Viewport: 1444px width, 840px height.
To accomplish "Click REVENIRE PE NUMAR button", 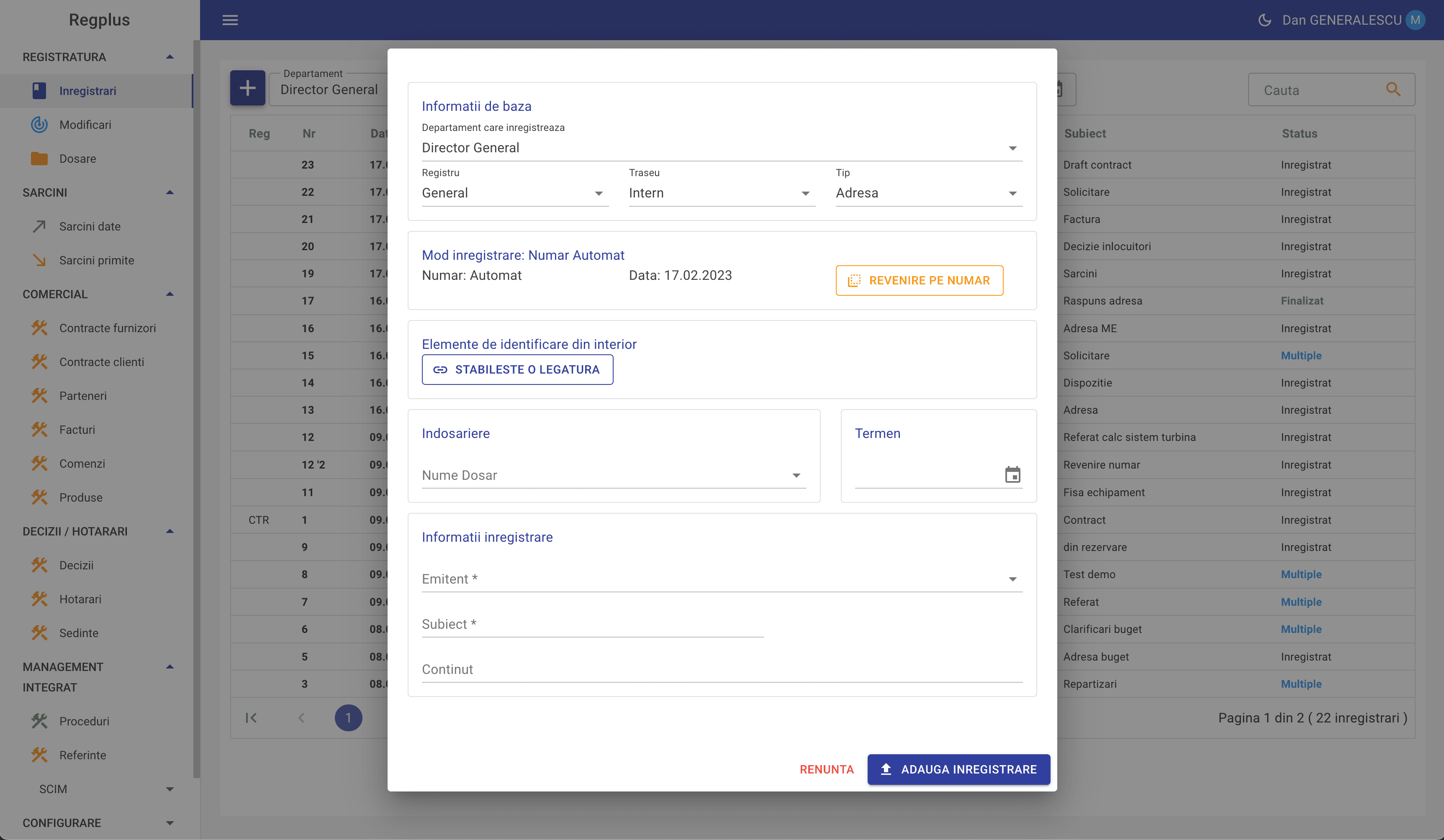I will [919, 281].
